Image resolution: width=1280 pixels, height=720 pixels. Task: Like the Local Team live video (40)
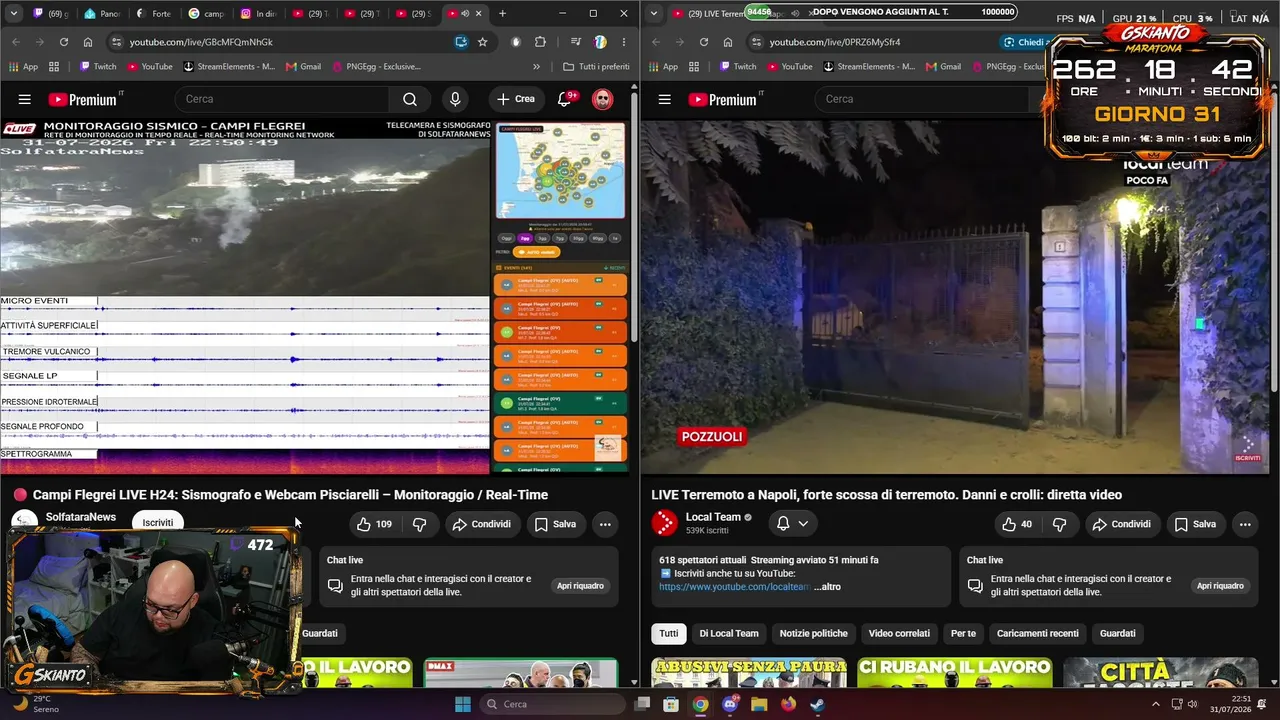(x=1017, y=524)
